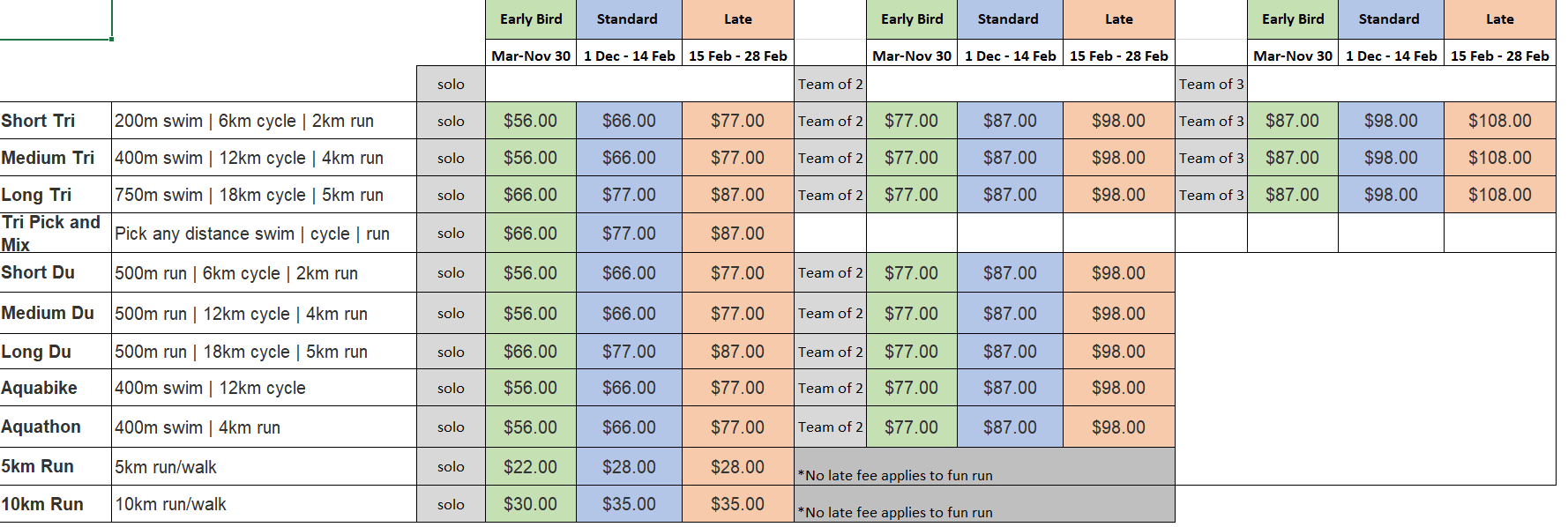Select the "solo" cell in the Aquabike row

coord(451,388)
